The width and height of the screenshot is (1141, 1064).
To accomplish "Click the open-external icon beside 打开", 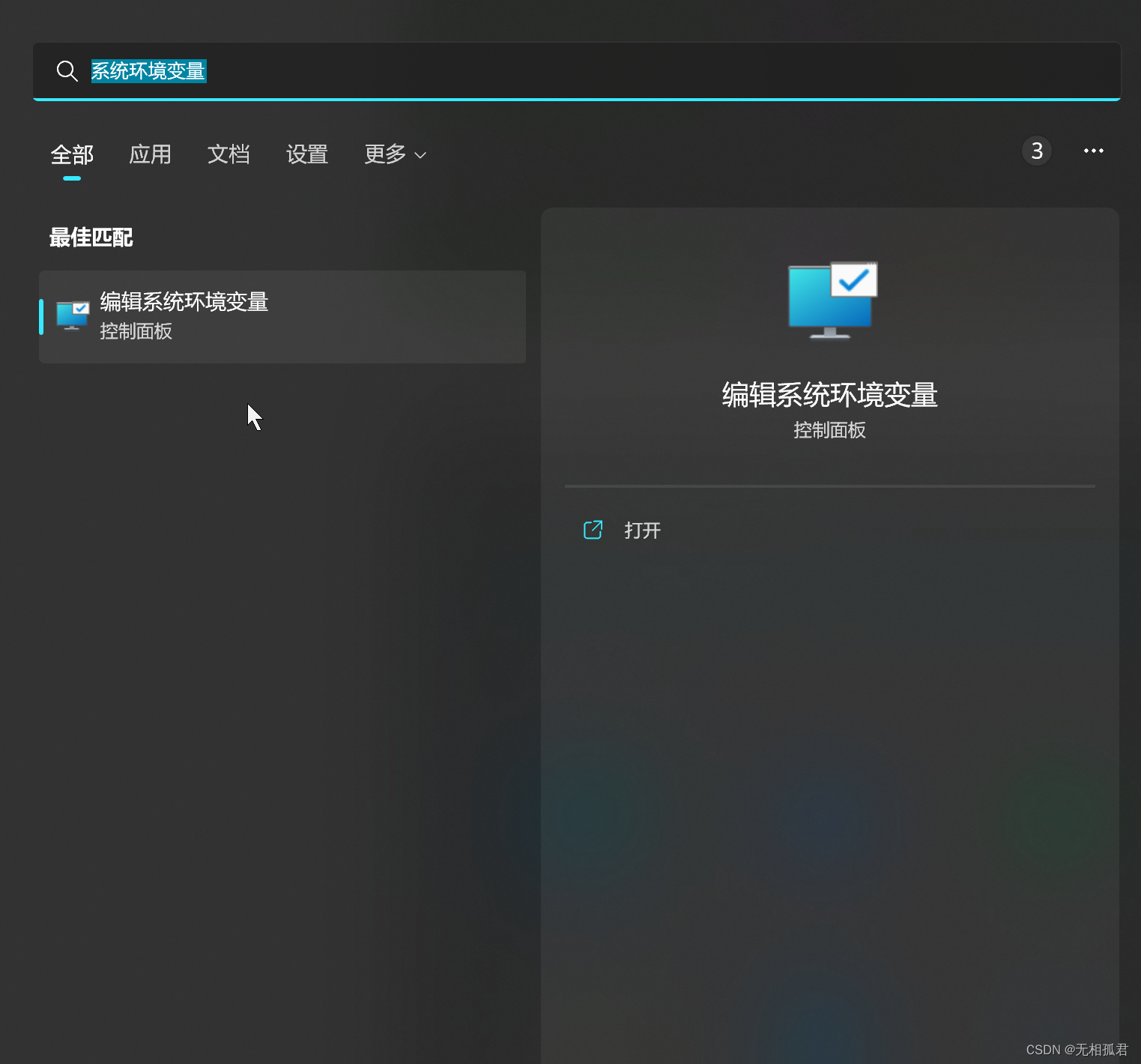I will 593,530.
